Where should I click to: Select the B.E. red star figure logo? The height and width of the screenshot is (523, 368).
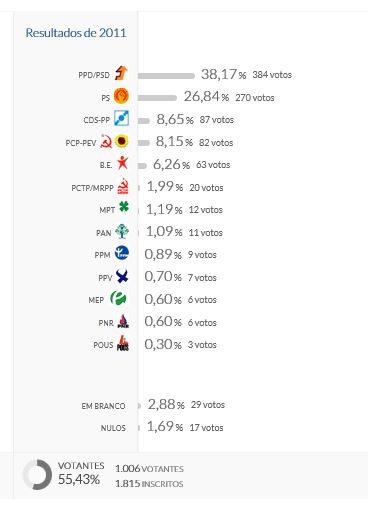click(122, 163)
